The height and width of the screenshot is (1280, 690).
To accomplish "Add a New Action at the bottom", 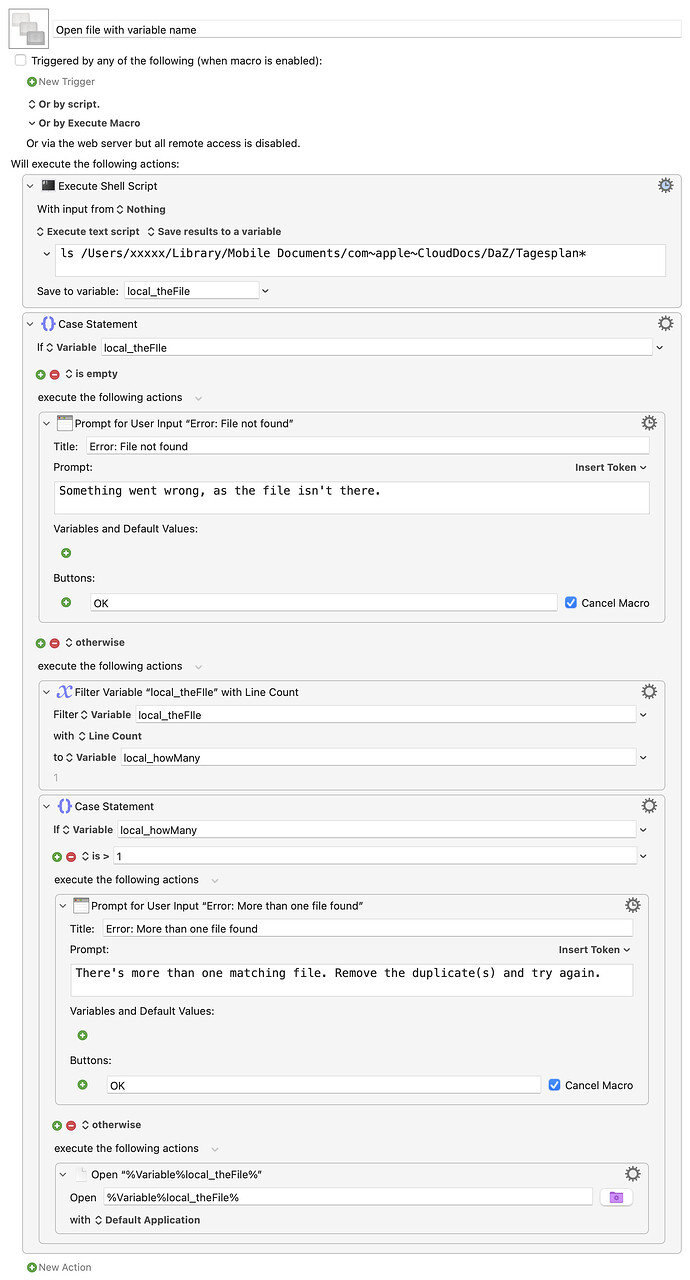I will 59,1267.
